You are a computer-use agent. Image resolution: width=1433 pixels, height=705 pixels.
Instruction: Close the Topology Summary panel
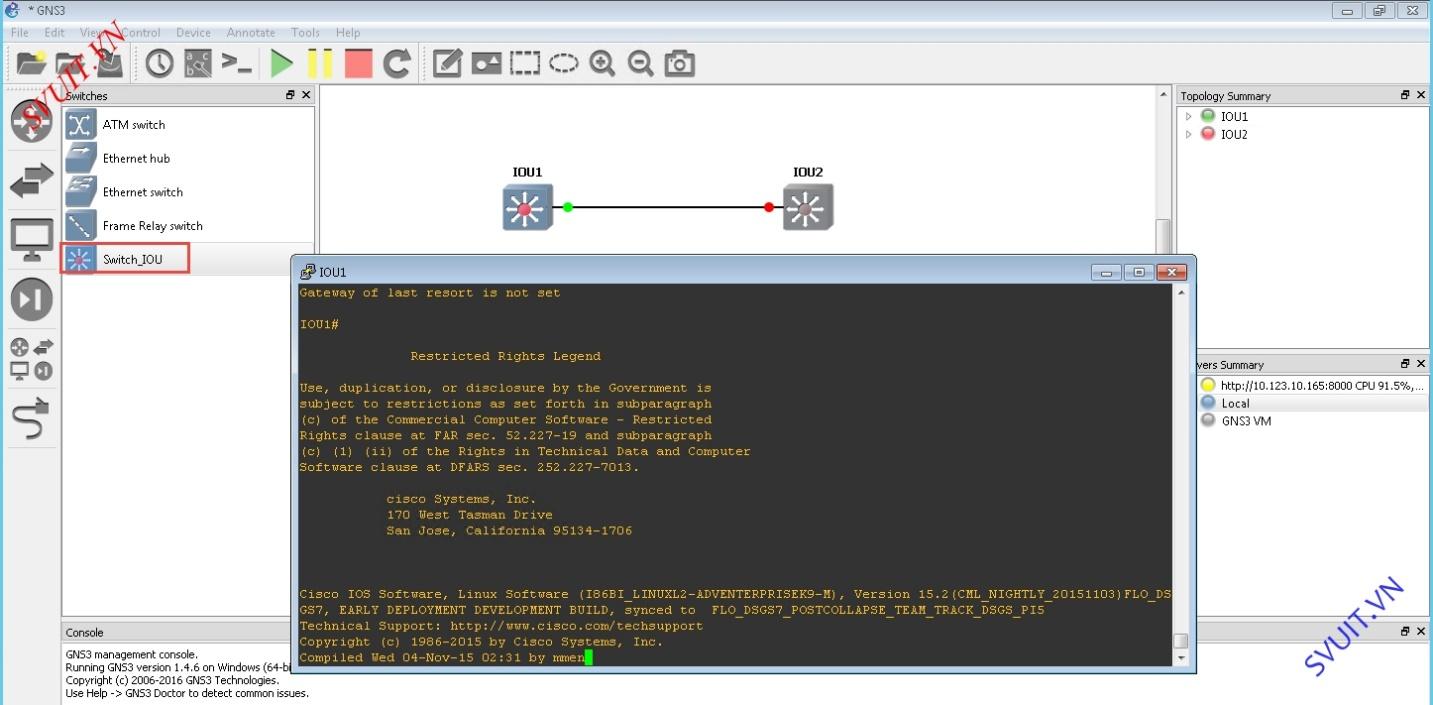point(1421,95)
